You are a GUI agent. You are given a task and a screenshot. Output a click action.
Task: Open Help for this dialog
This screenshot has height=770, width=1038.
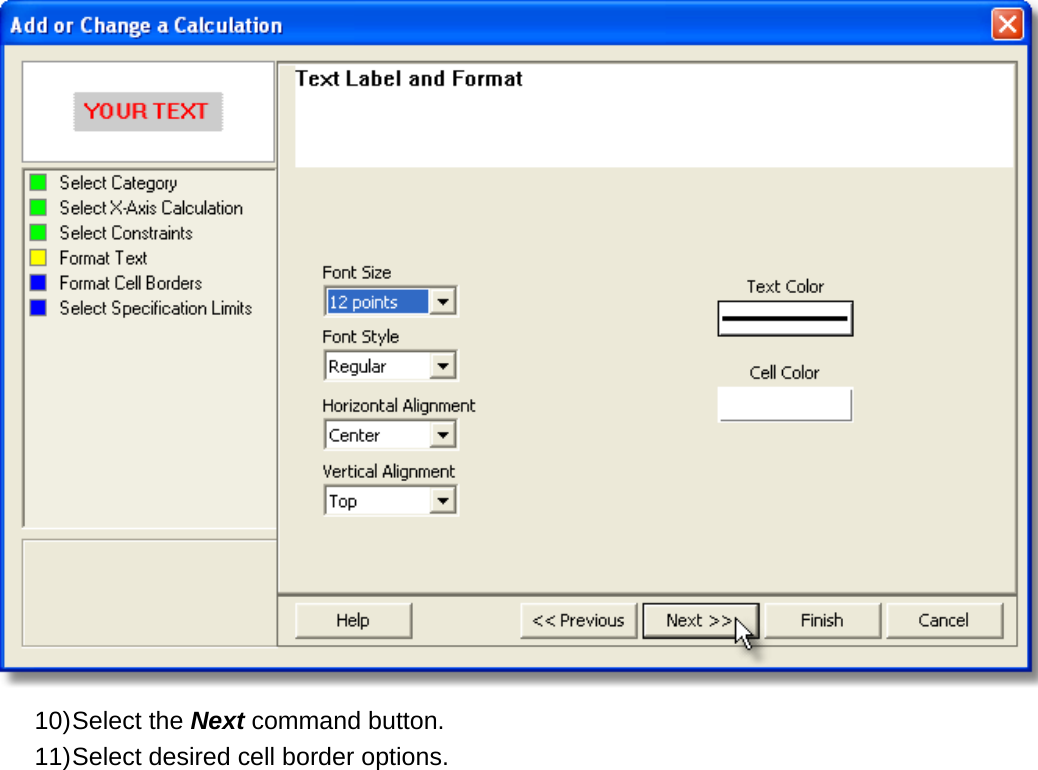point(353,620)
